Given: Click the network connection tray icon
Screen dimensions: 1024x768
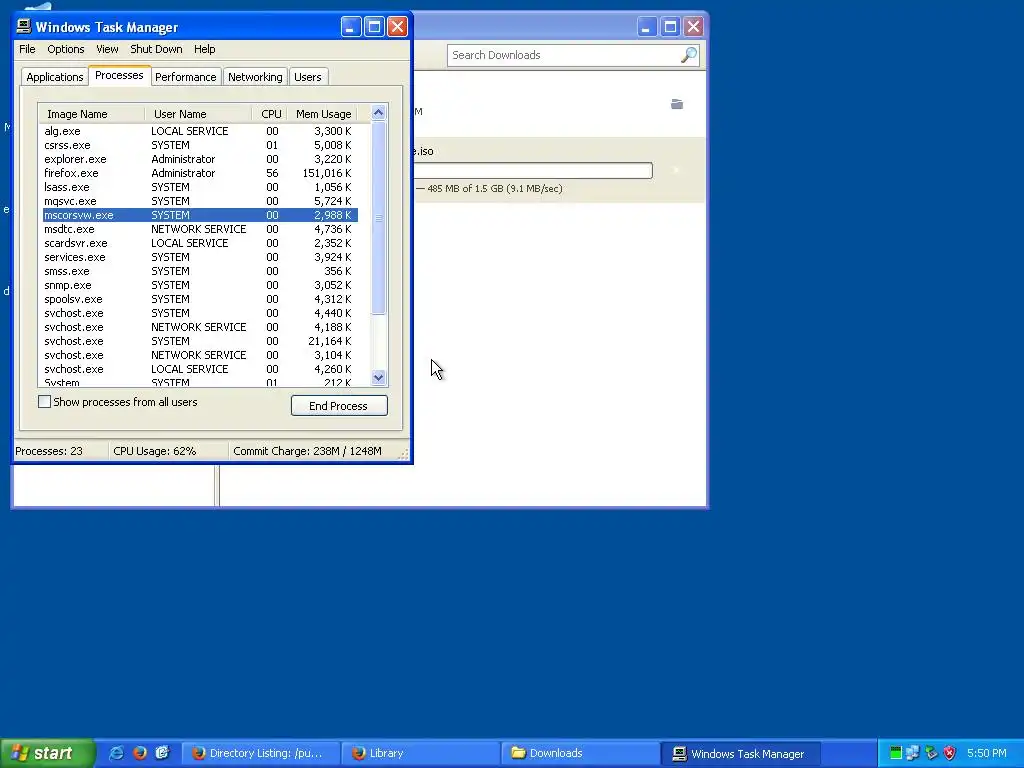Looking at the screenshot, I should tap(913, 753).
